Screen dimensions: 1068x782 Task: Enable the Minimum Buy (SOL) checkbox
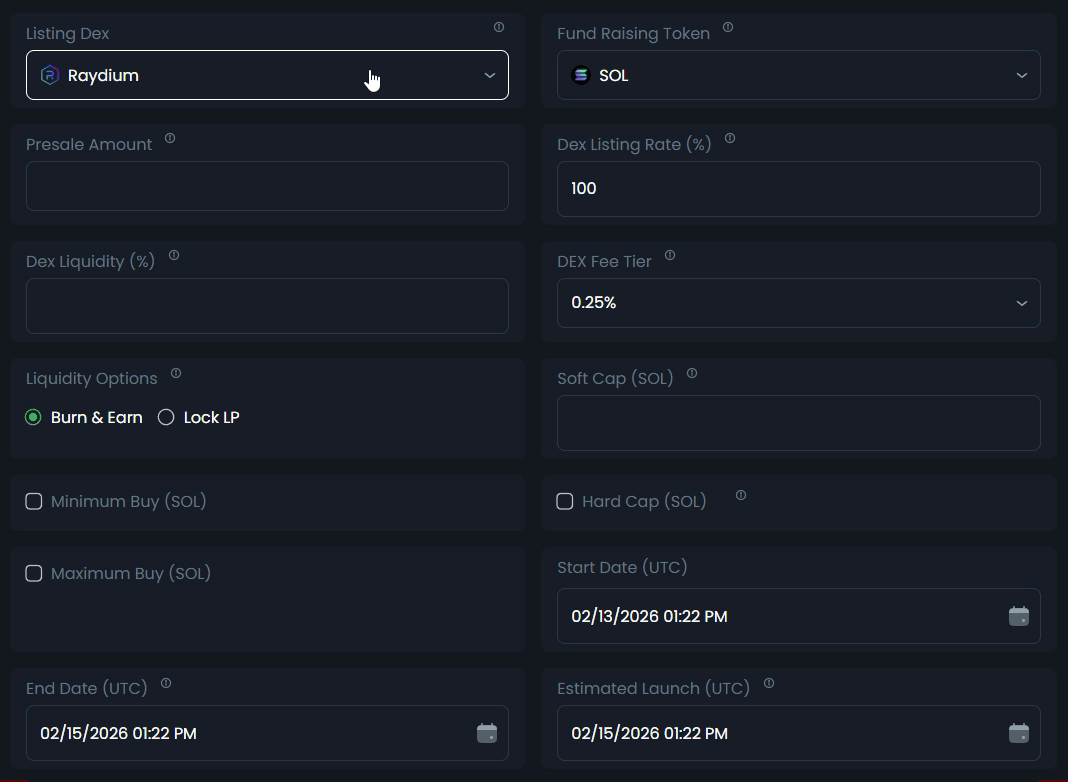pos(34,501)
